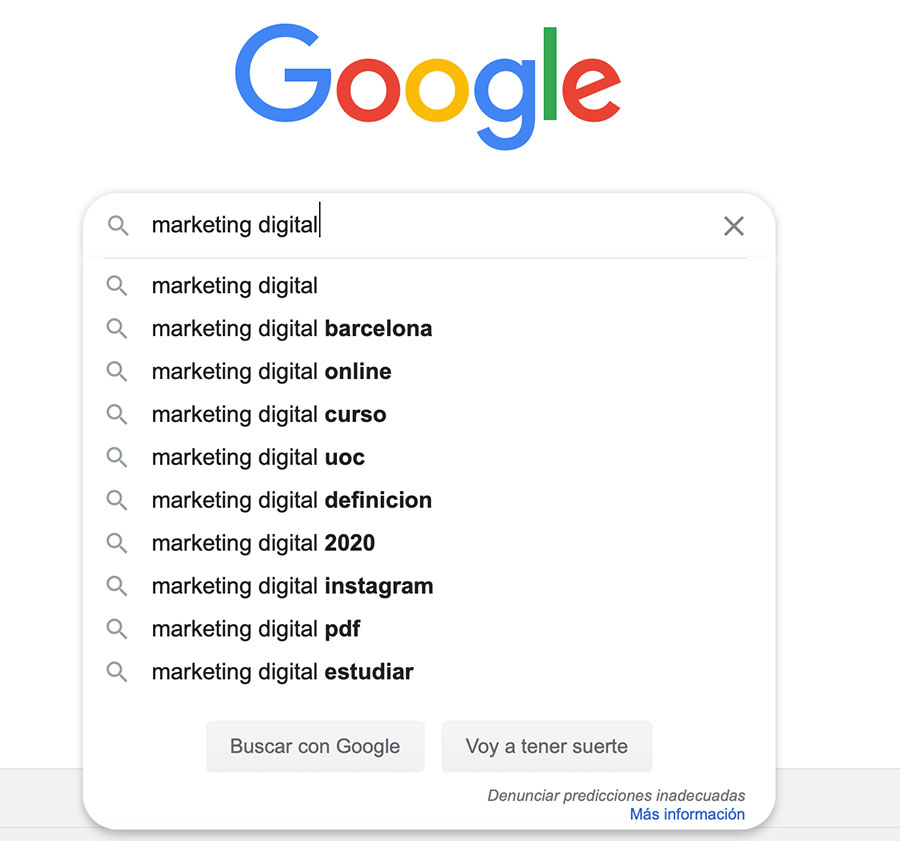Click the X to clear the search field
This screenshot has height=841, width=900.
(x=733, y=226)
